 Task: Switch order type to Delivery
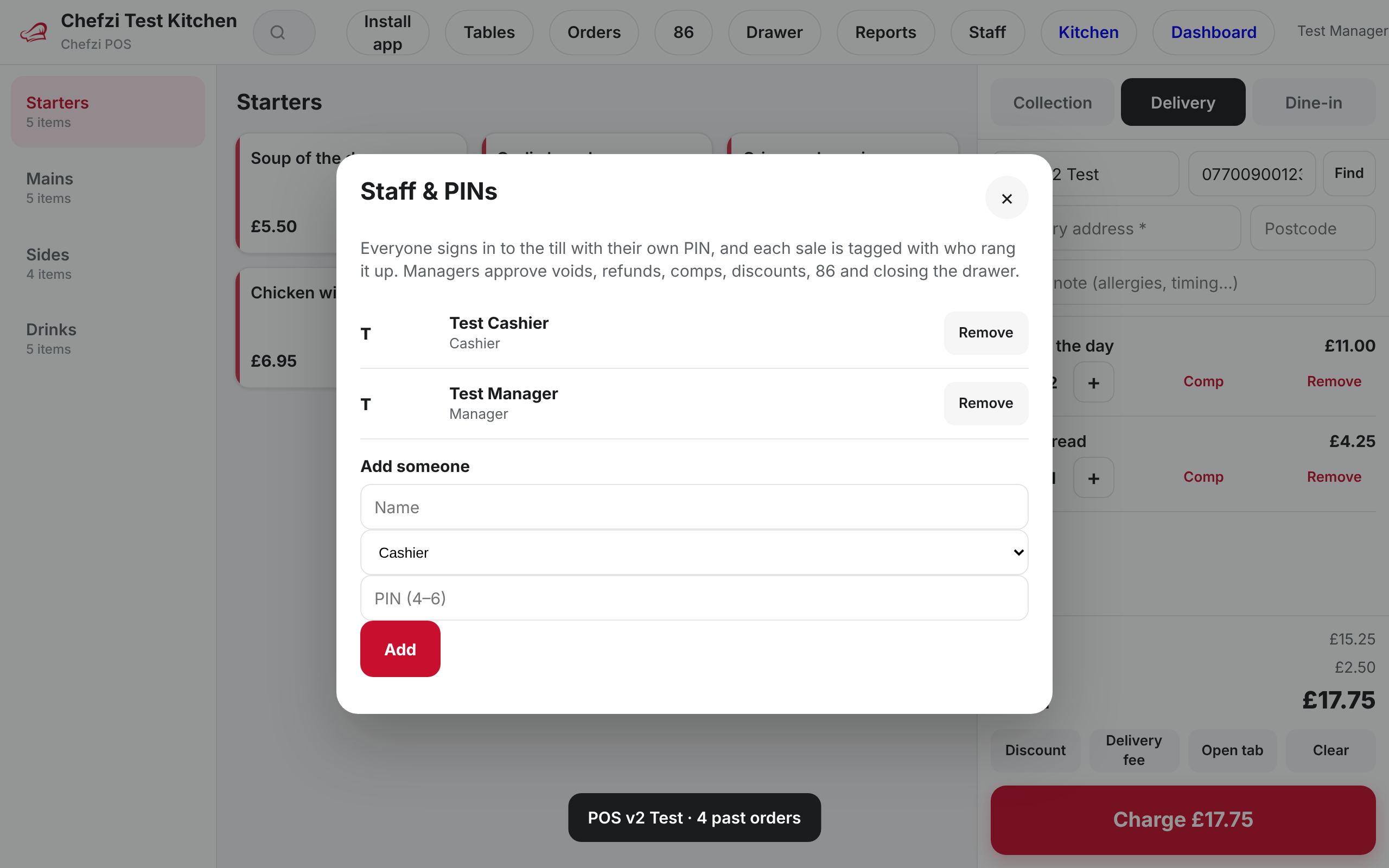pyautogui.click(x=1183, y=102)
